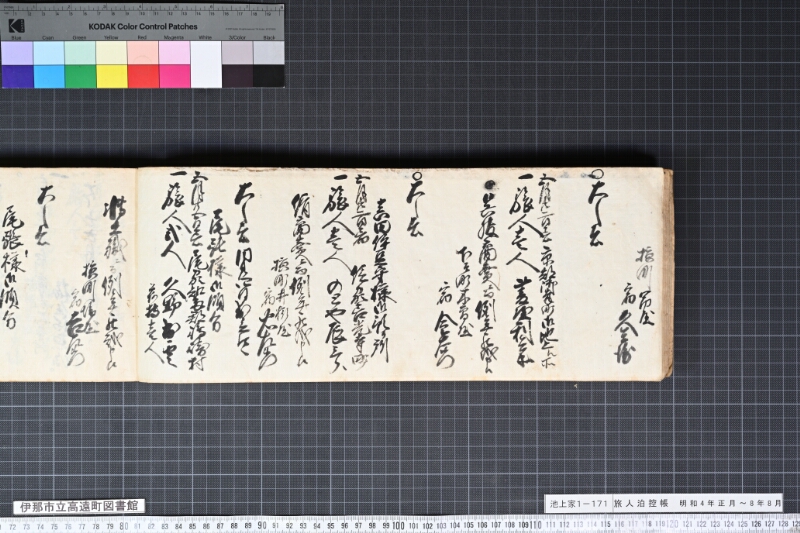Click the 100 mark on the bottom ruler
Viewport: 800px width, 533px height.
(x=398, y=525)
